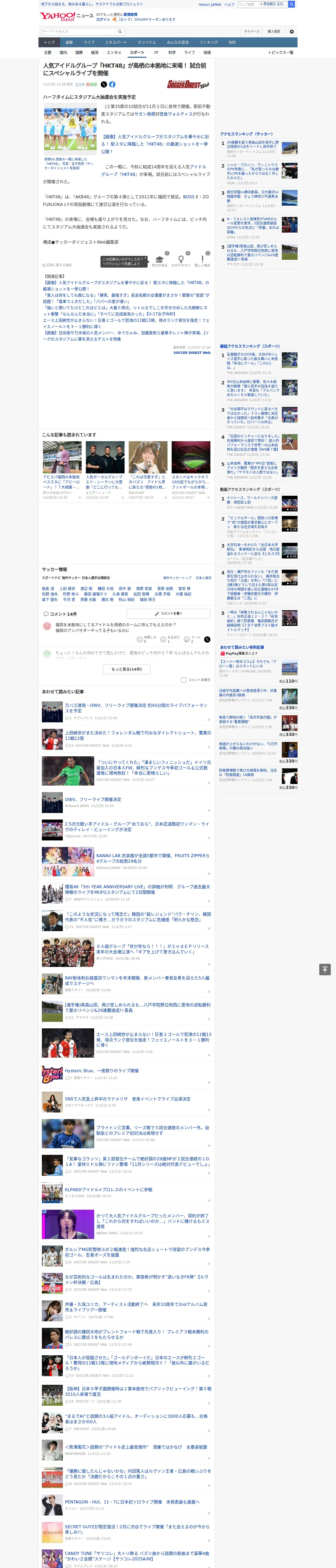This screenshot has width=336, height=1568.
Task: Open the スタンドはキックオフ recommended thumbnail
Action: click(x=190, y=457)
